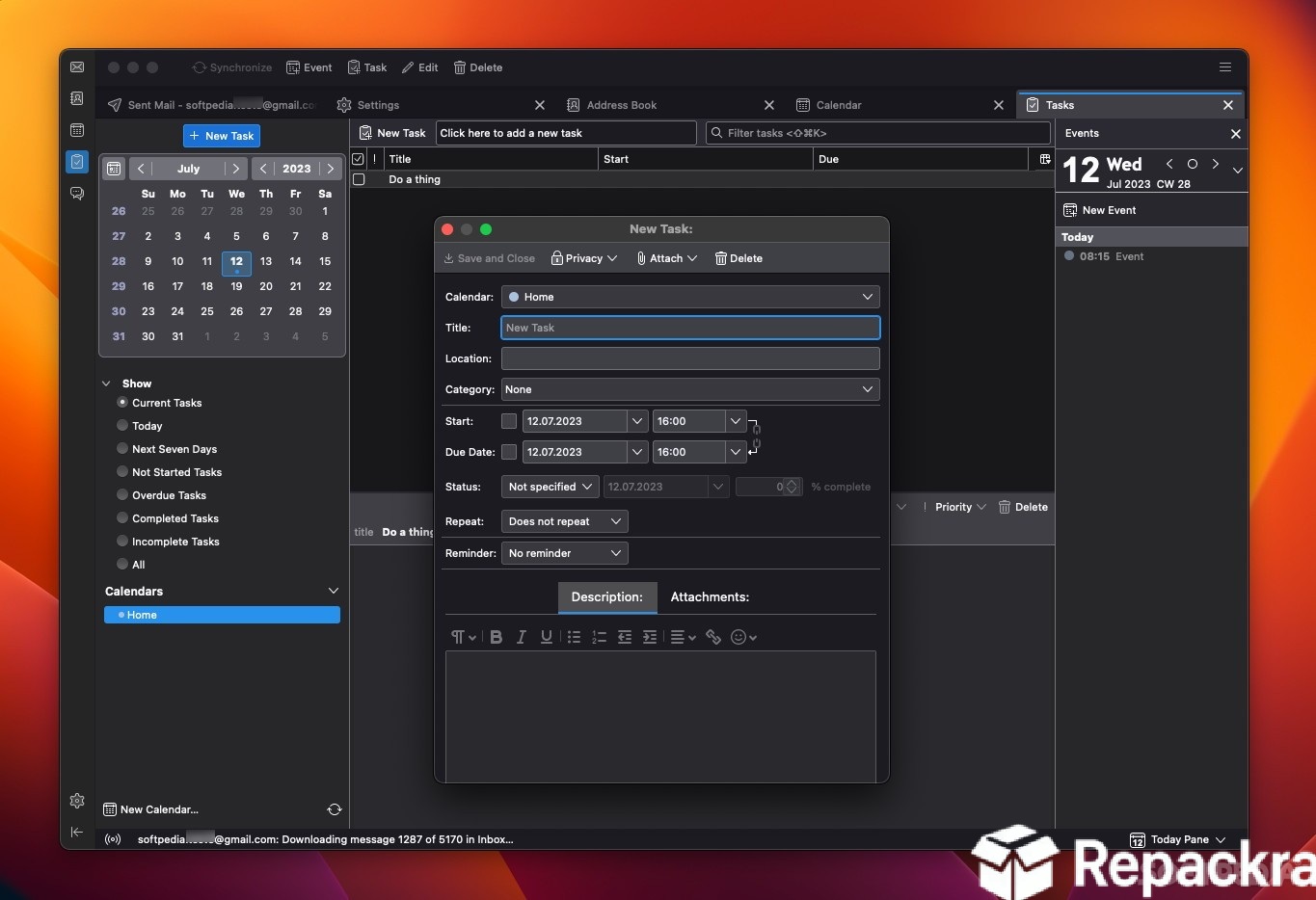Screen dimensions: 1316x900
Task: Click the blue New Task button
Action: (222, 136)
